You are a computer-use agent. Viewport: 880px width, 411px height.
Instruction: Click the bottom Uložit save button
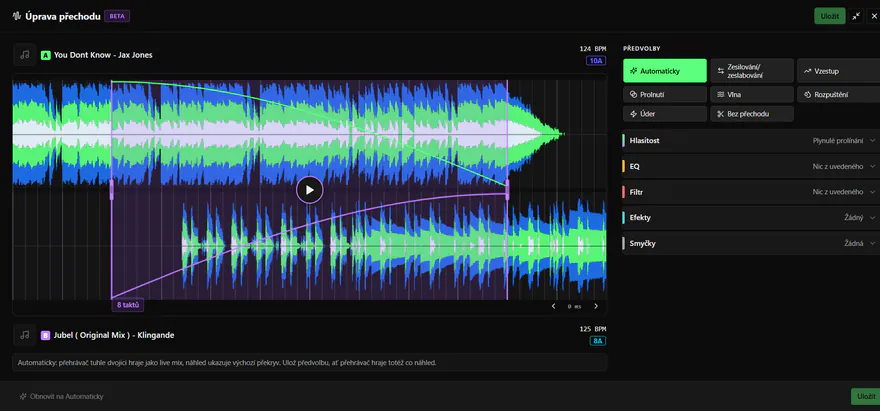(x=865, y=396)
